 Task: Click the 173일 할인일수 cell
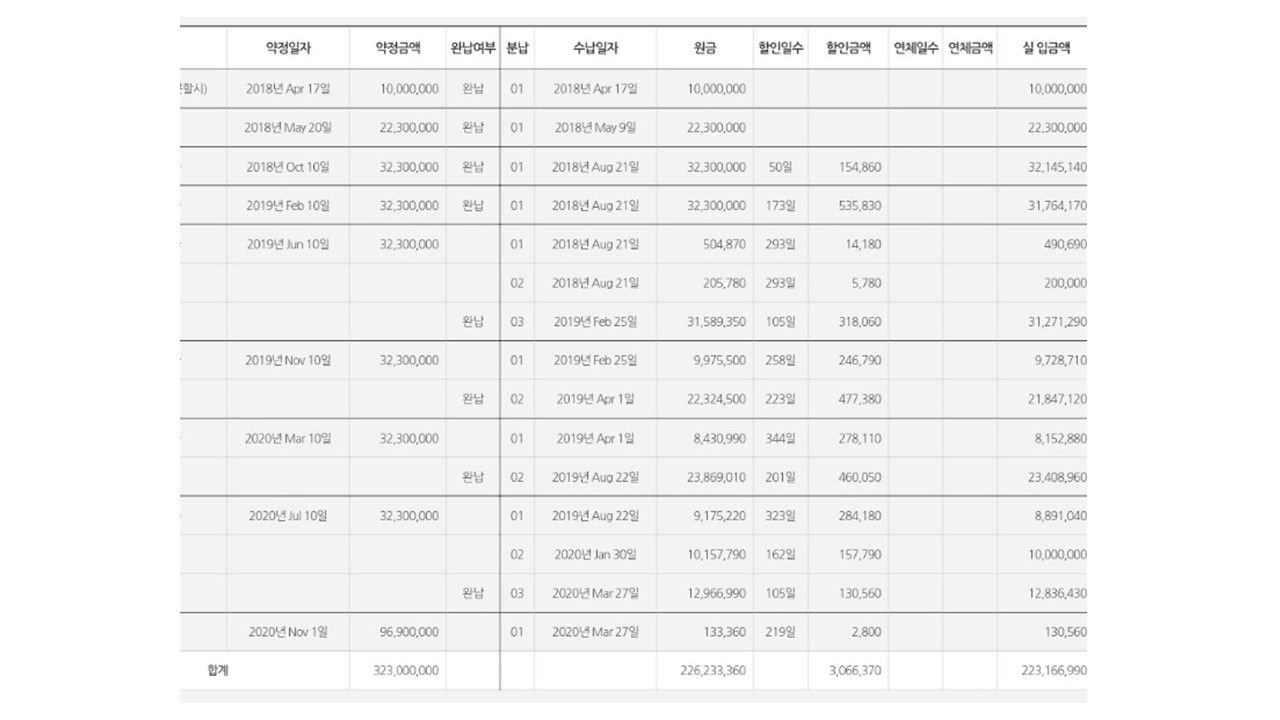780,206
